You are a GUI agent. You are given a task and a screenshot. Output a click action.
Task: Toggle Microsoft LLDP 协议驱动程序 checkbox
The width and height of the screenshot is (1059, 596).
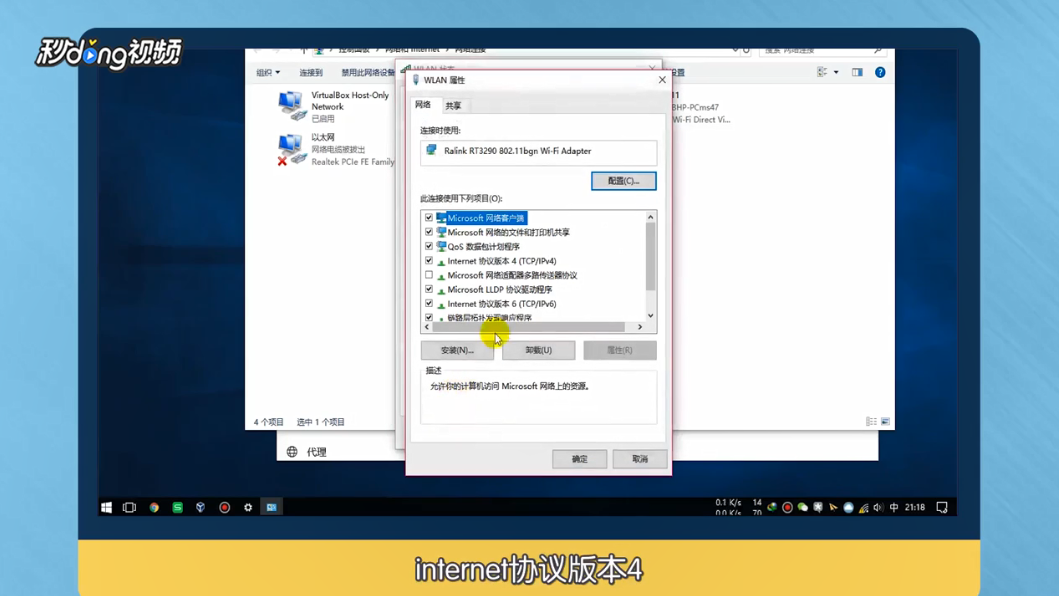point(429,289)
